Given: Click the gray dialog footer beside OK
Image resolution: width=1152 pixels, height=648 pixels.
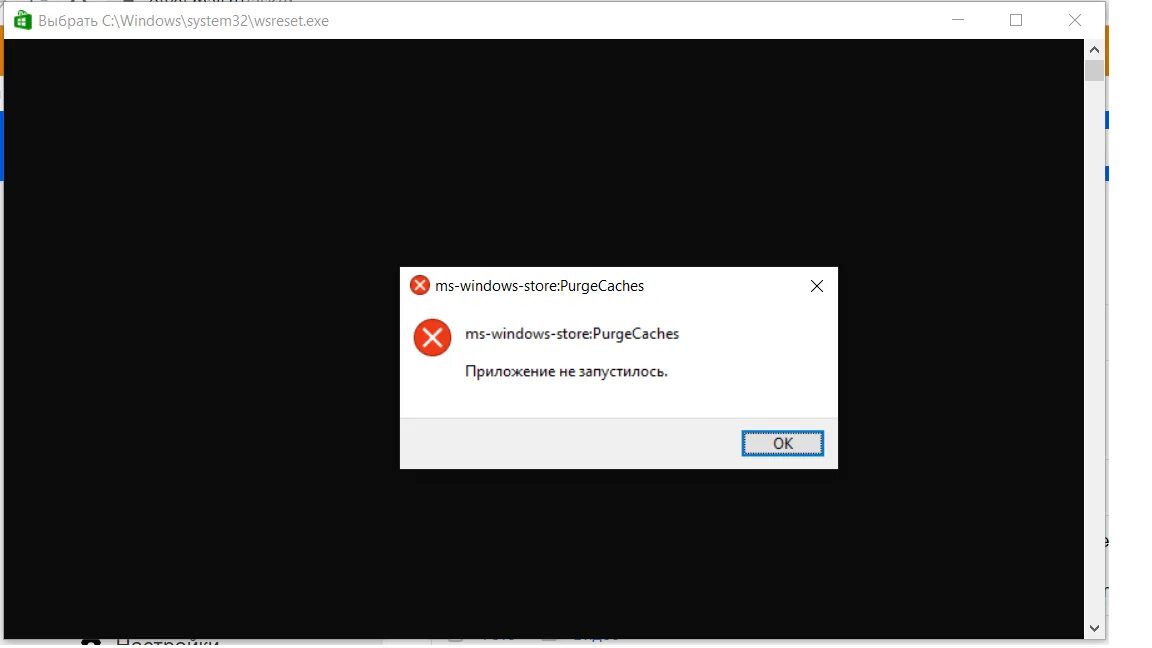Looking at the screenshot, I should pyautogui.click(x=569, y=443).
